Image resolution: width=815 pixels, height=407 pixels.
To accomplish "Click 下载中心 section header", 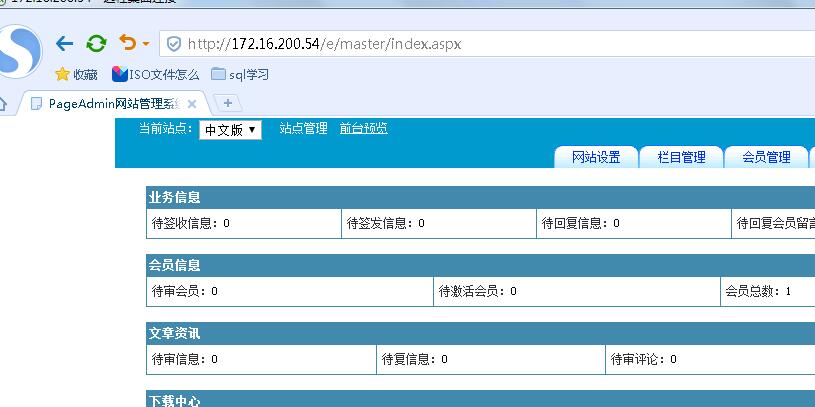I will pyautogui.click(x=481, y=399).
